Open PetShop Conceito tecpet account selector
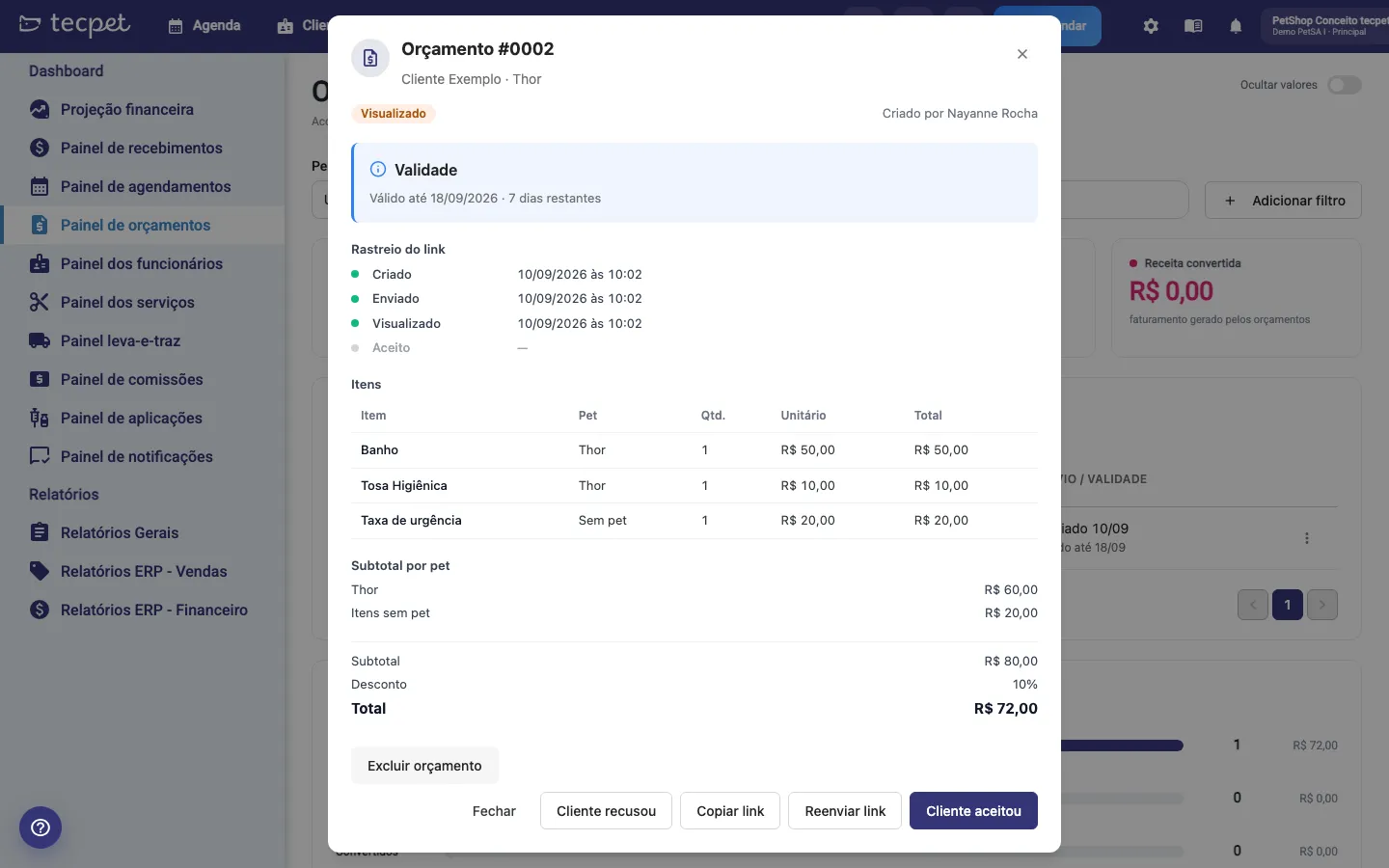Viewport: 1389px width, 868px height. (1324, 26)
